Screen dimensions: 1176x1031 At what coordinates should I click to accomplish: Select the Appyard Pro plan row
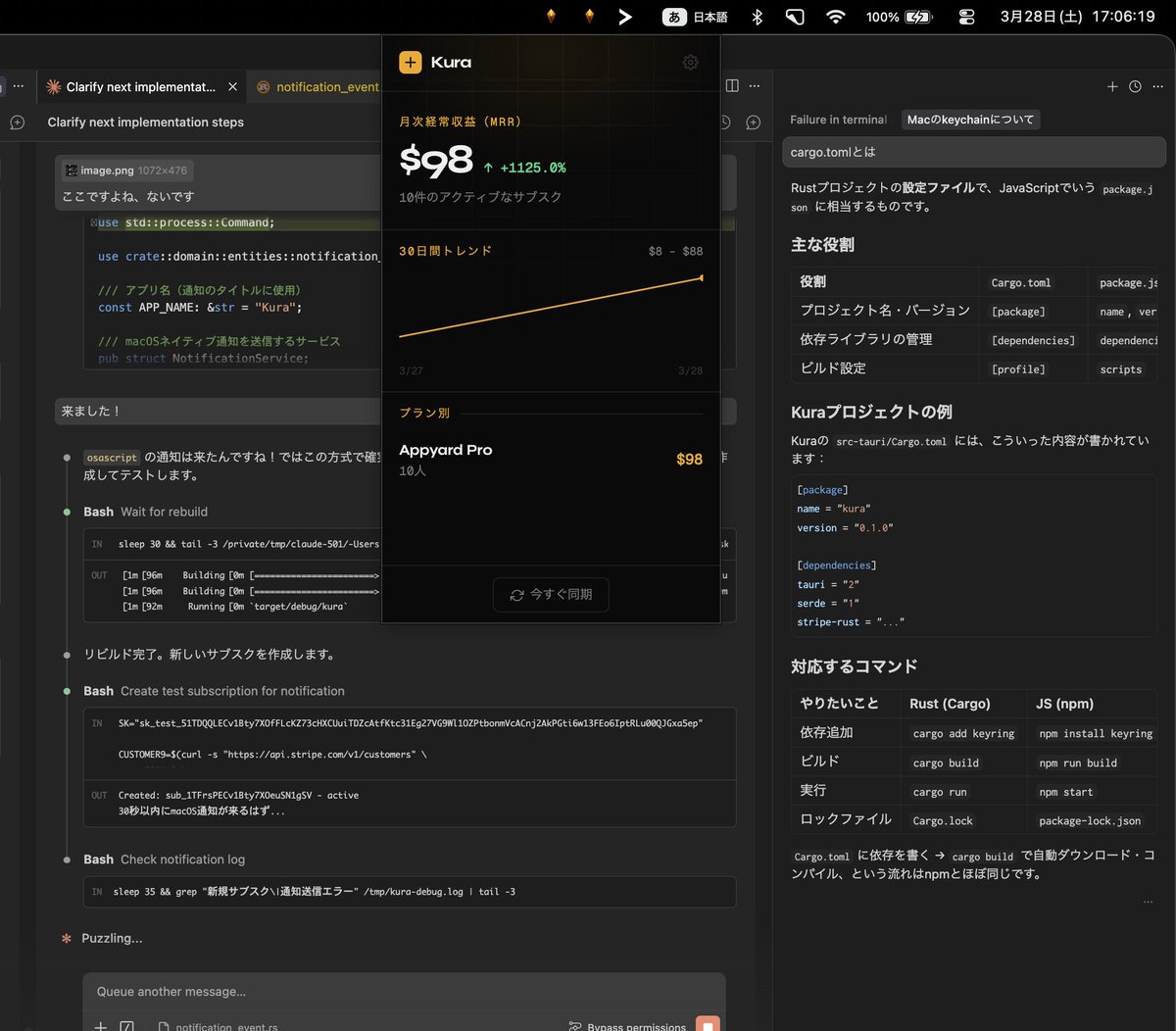(x=551, y=459)
